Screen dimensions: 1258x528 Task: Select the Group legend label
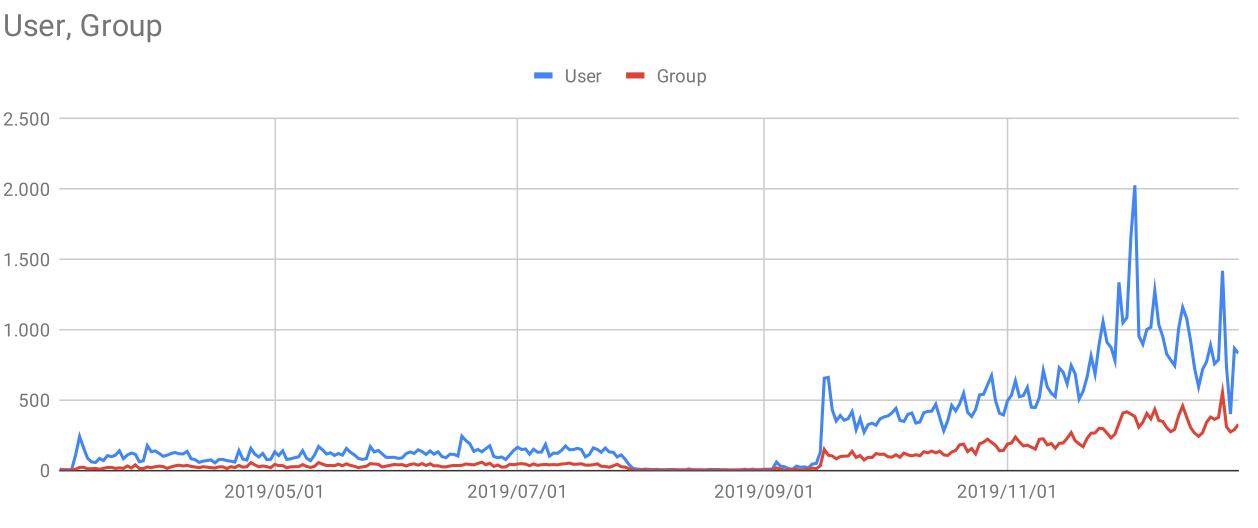tap(681, 76)
